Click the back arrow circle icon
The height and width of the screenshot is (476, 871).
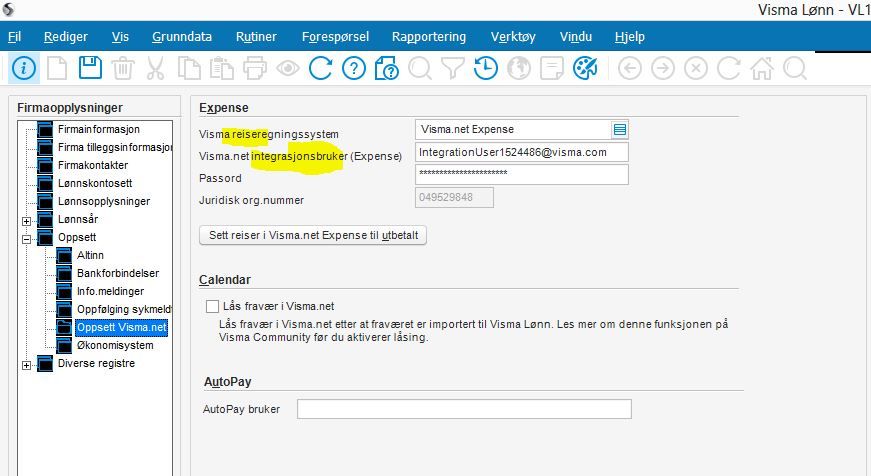[x=629, y=68]
